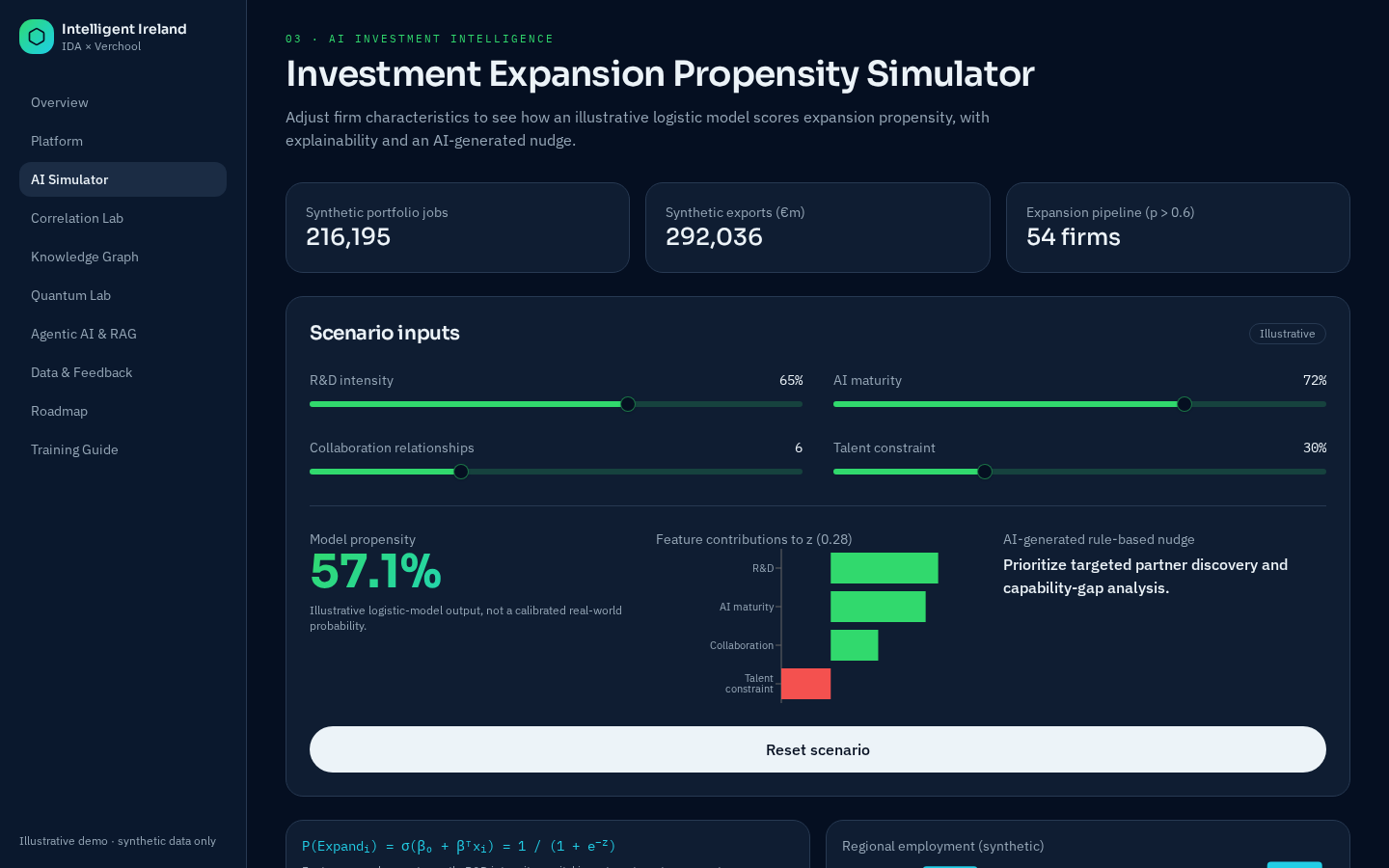
Task: Click the Collaboration relationships slider handle
Action: click(x=461, y=472)
